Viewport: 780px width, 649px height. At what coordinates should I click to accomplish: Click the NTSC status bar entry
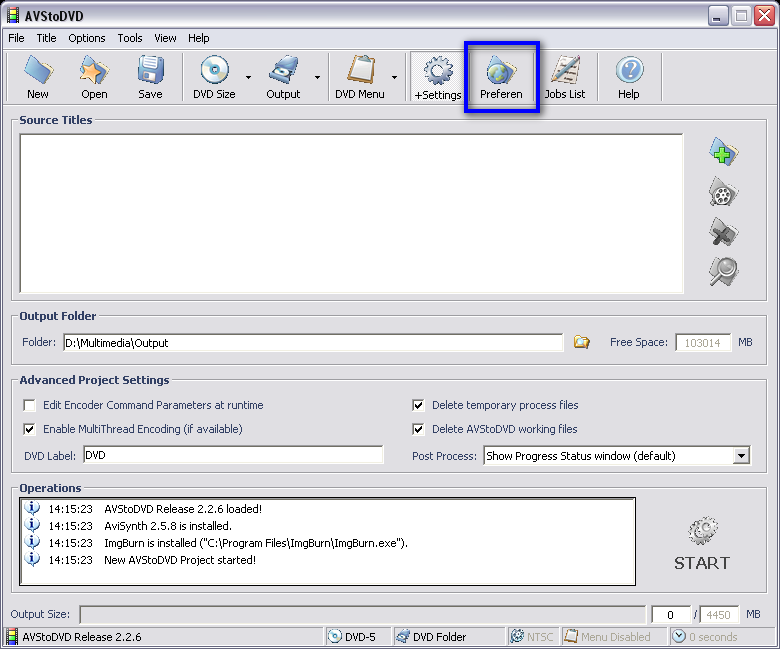532,637
